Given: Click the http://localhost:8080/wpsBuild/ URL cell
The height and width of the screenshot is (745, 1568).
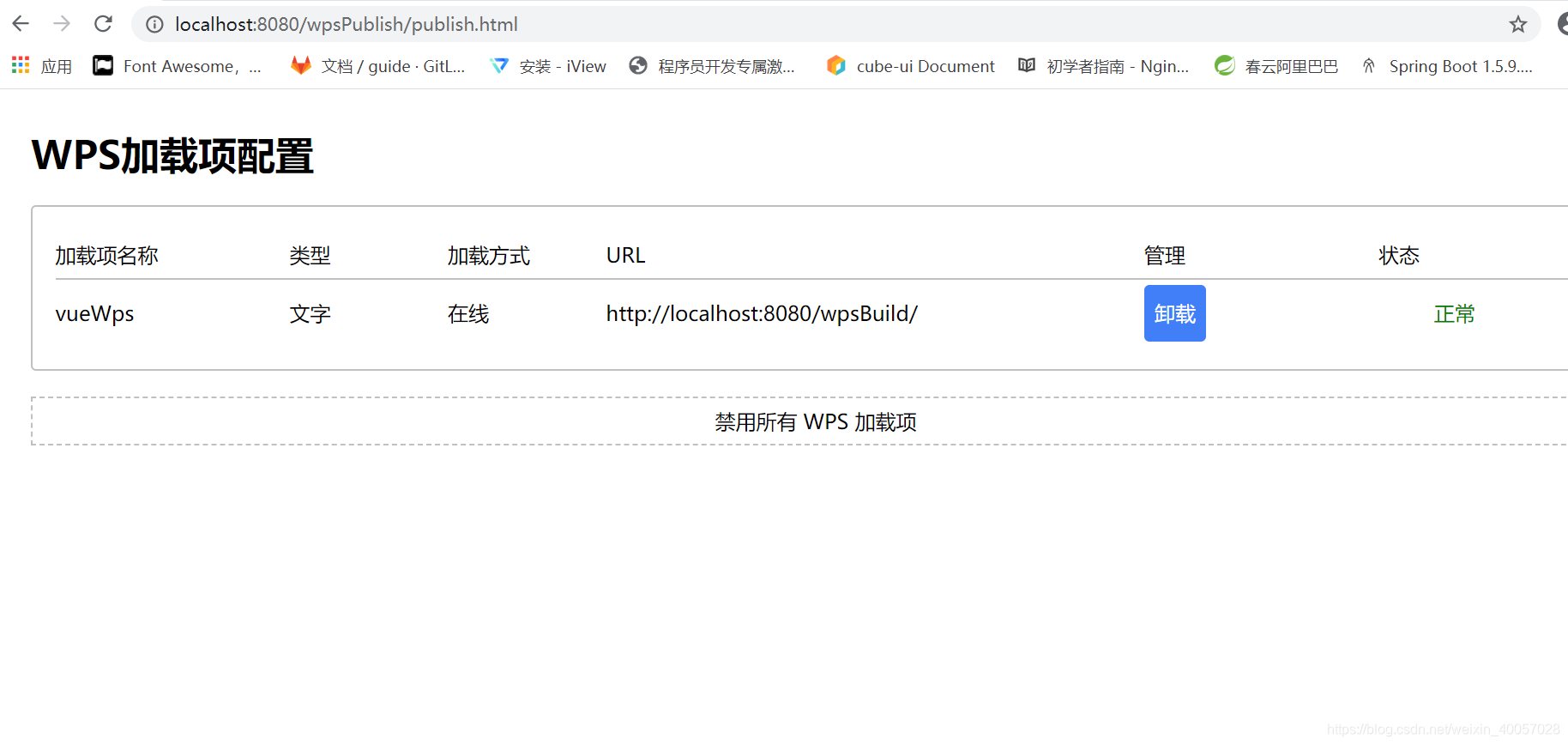Looking at the screenshot, I should pyautogui.click(x=762, y=314).
